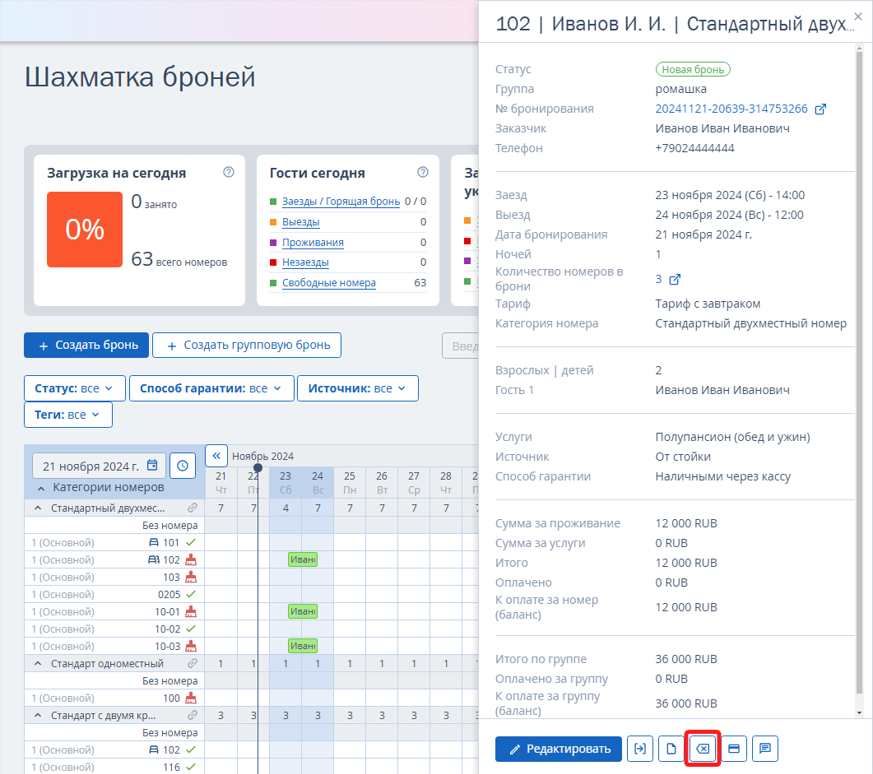Click link icon for Стандартный двухмес... category
Image resolution: width=873 pixels, height=774 pixels.
click(x=192, y=508)
